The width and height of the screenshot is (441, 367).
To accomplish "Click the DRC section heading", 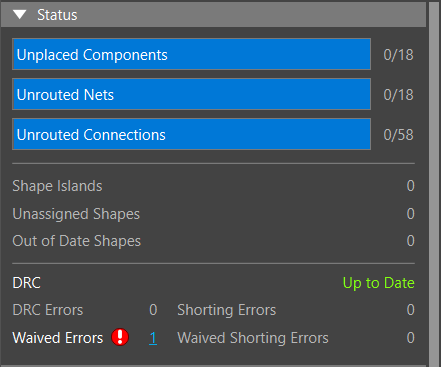I will pos(26,283).
